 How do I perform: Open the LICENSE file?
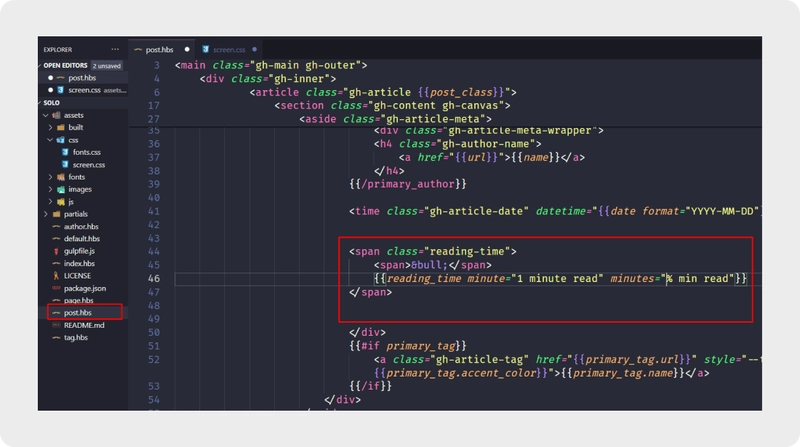[x=77, y=276]
